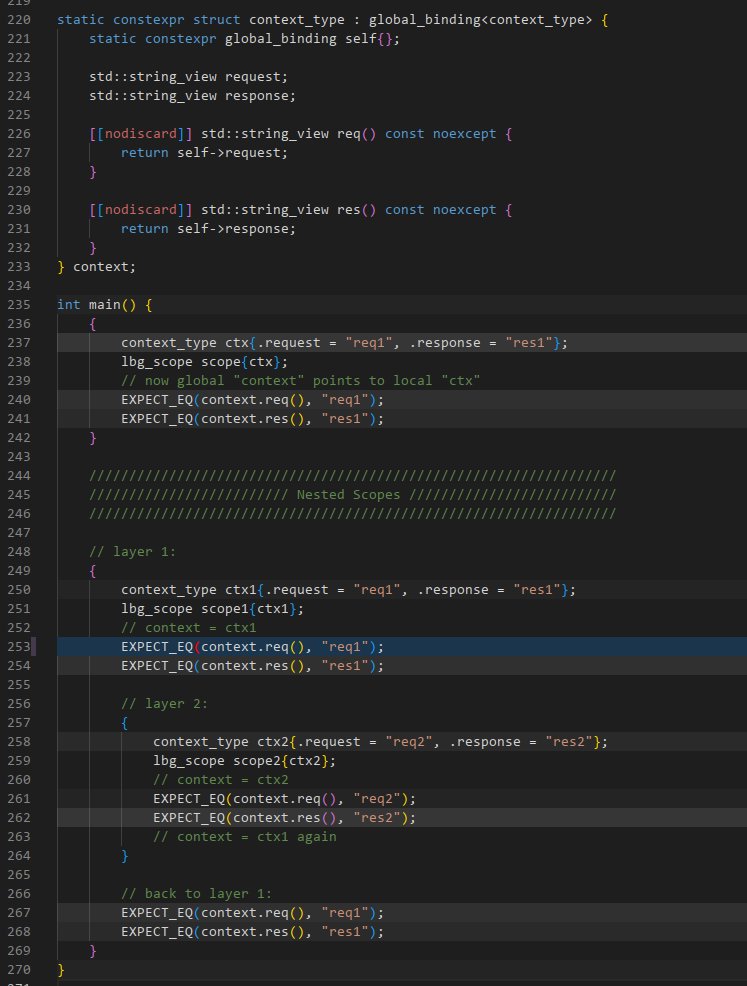
Task: Click '[[nodiscard]]' attribute on line 230
Action: coord(141,209)
